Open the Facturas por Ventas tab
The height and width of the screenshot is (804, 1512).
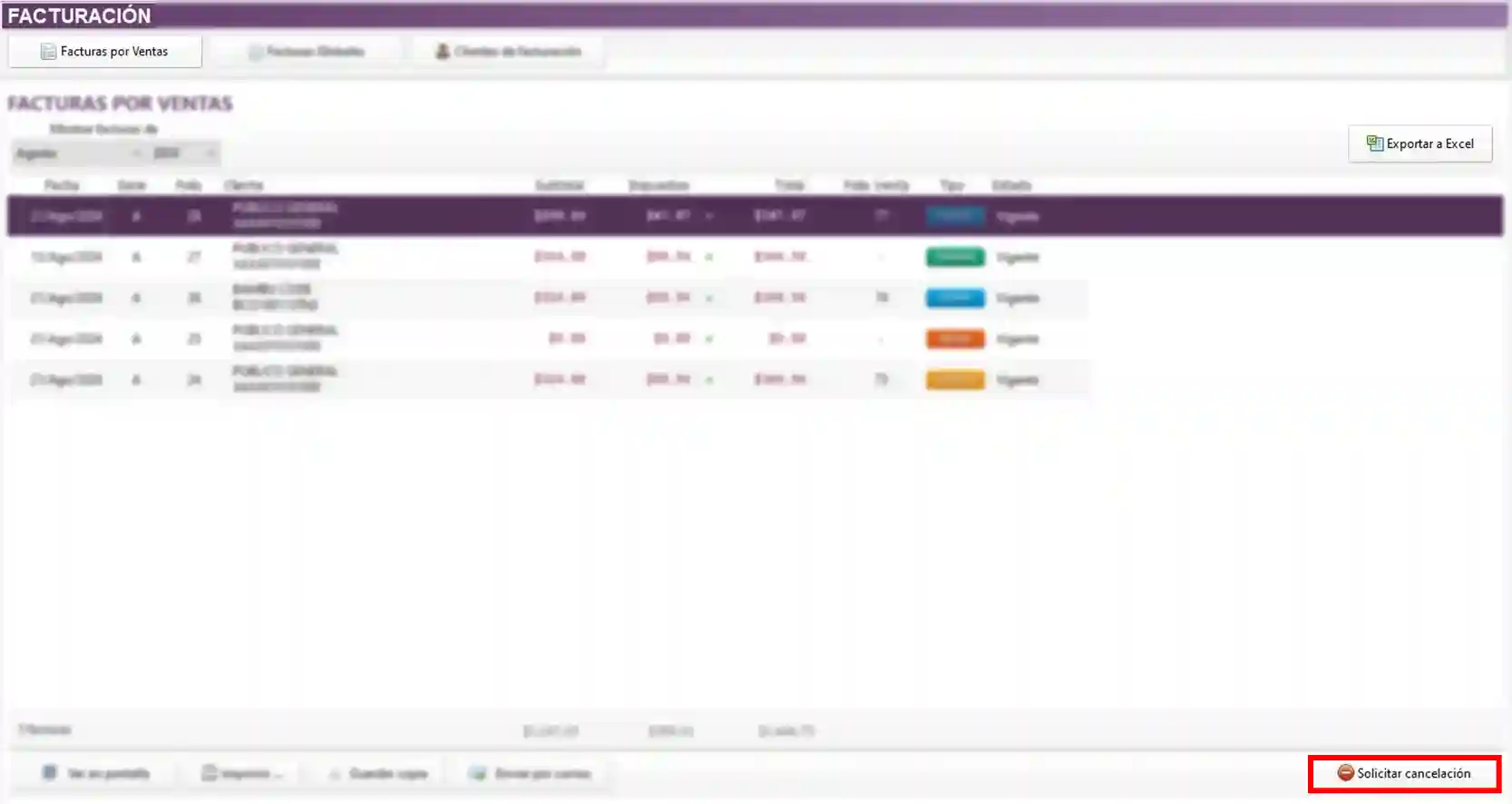tap(105, 52)
